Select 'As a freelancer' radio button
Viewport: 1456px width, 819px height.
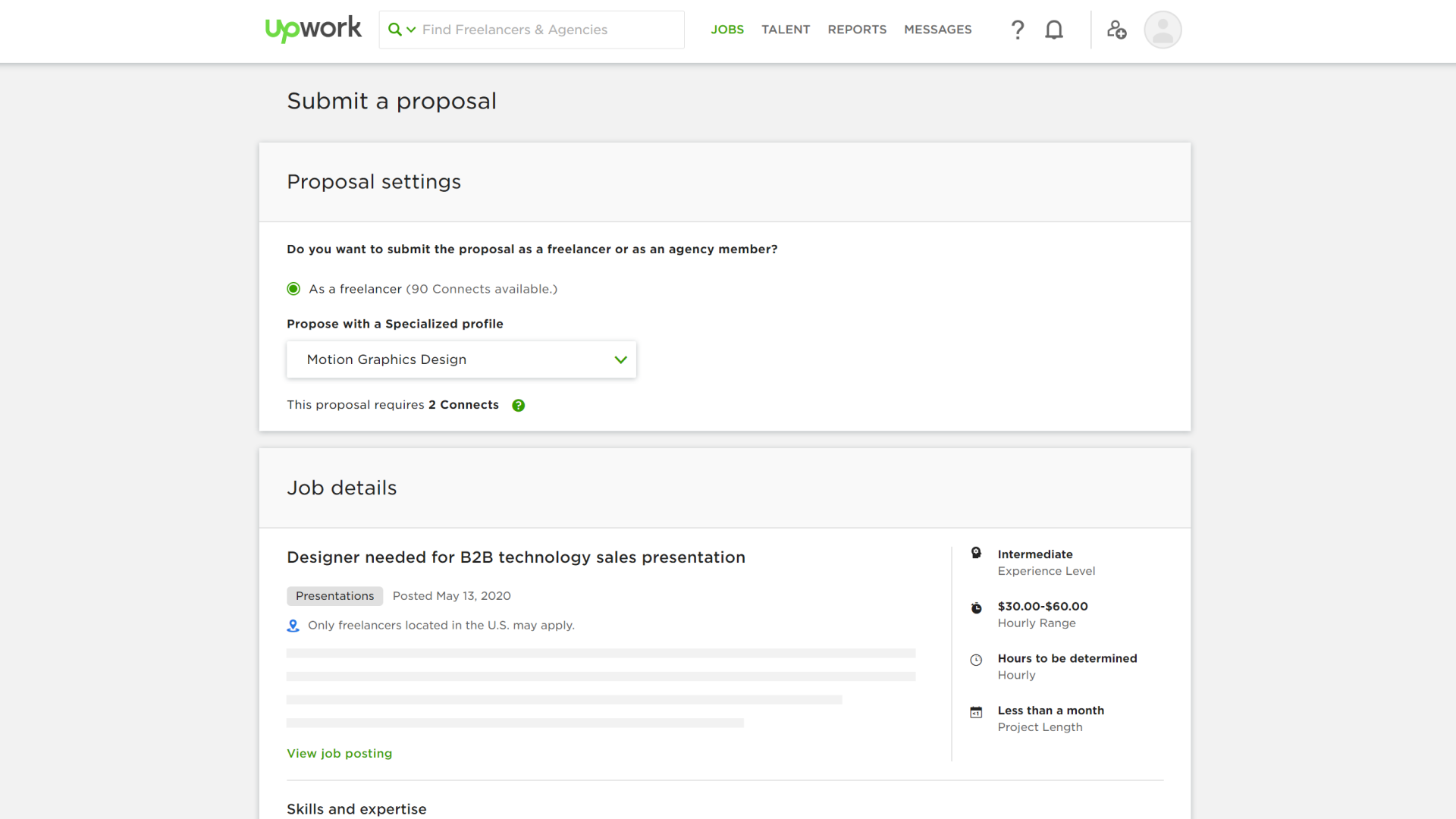point(293,289)
